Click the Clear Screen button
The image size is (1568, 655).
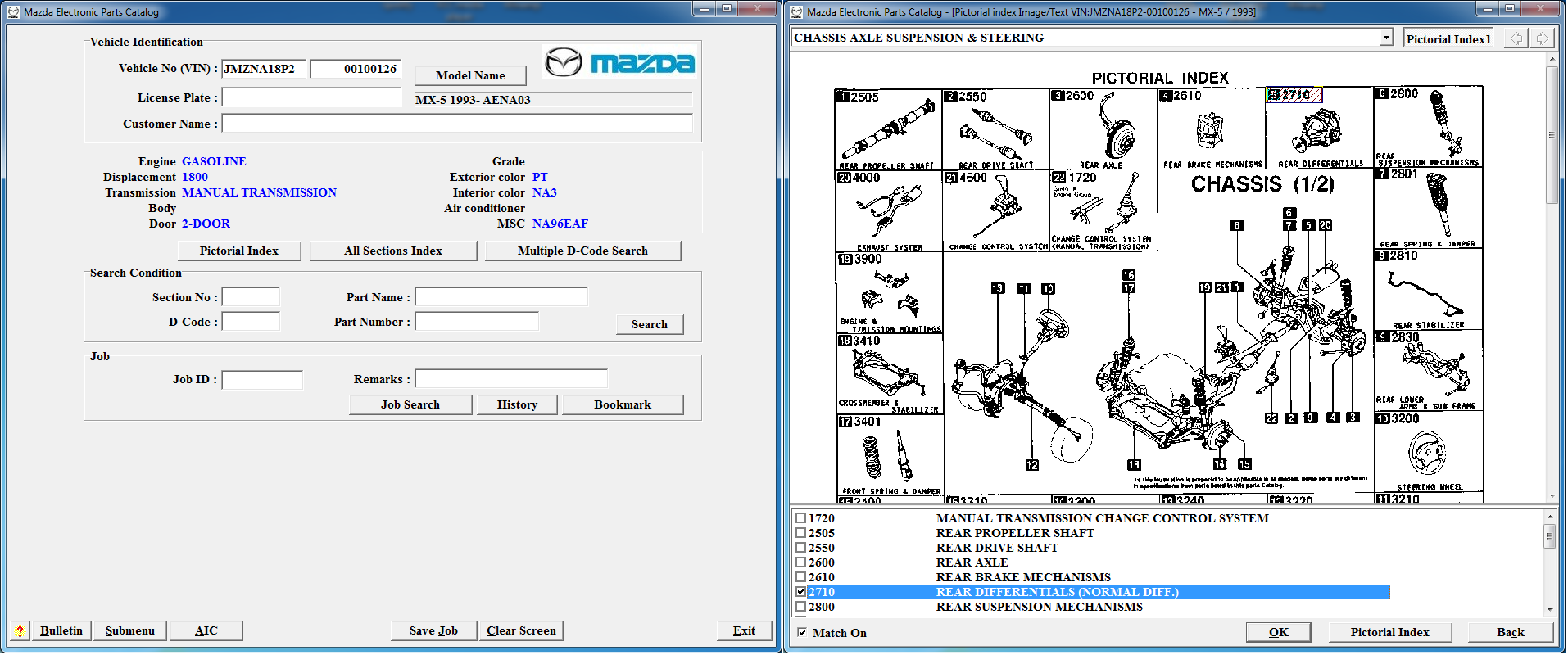[521, 630]
